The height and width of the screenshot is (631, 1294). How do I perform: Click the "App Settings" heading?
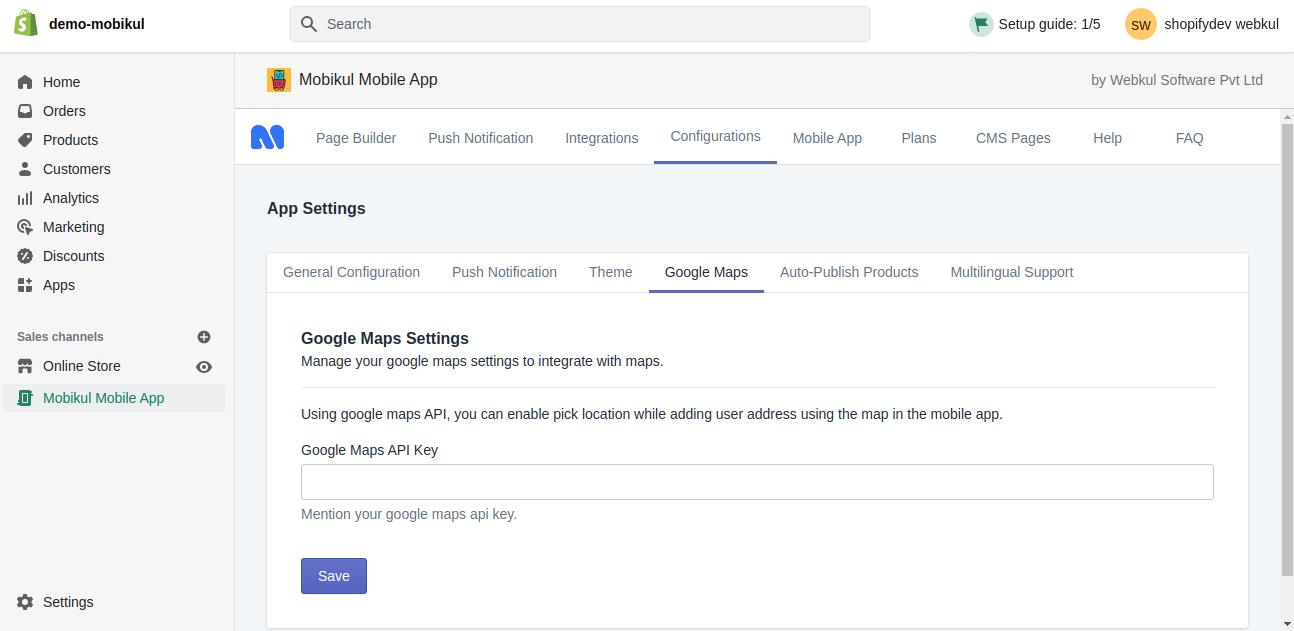316,208
